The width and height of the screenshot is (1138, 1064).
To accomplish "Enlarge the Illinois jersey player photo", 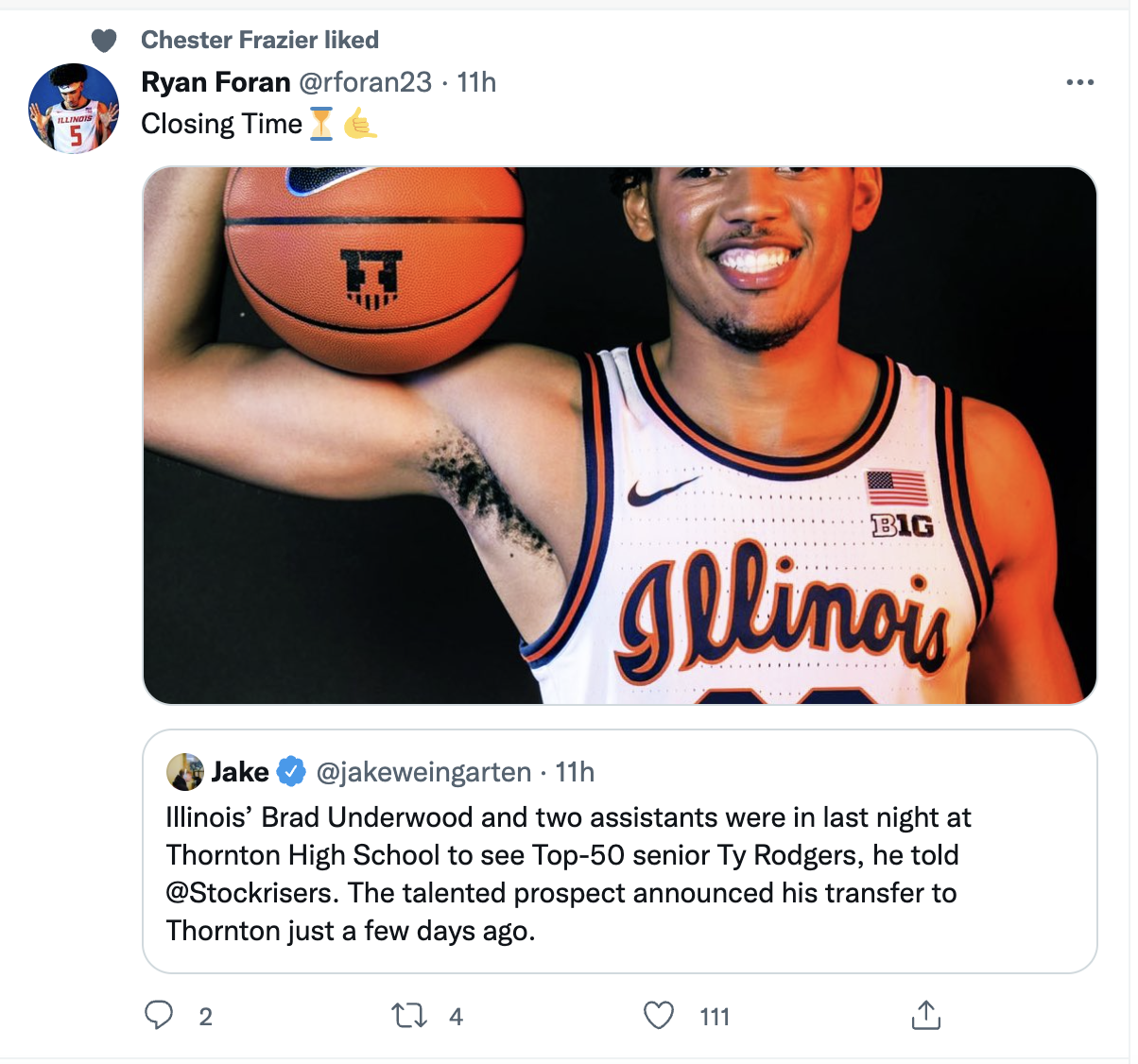I will (x=620, y=436).
